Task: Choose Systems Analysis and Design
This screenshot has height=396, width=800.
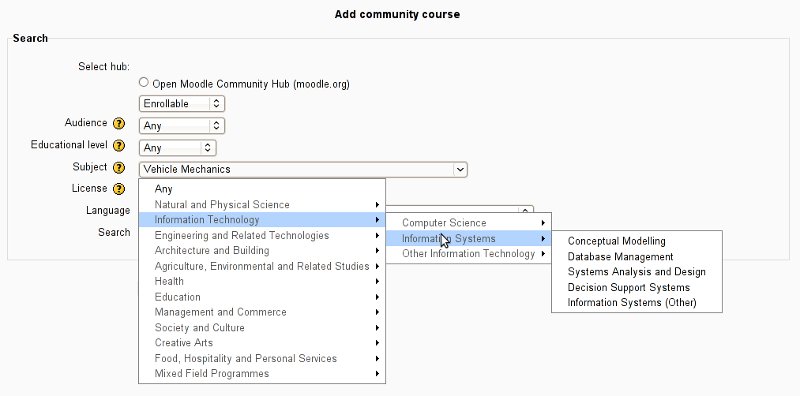Action: [x=637, y=272]
